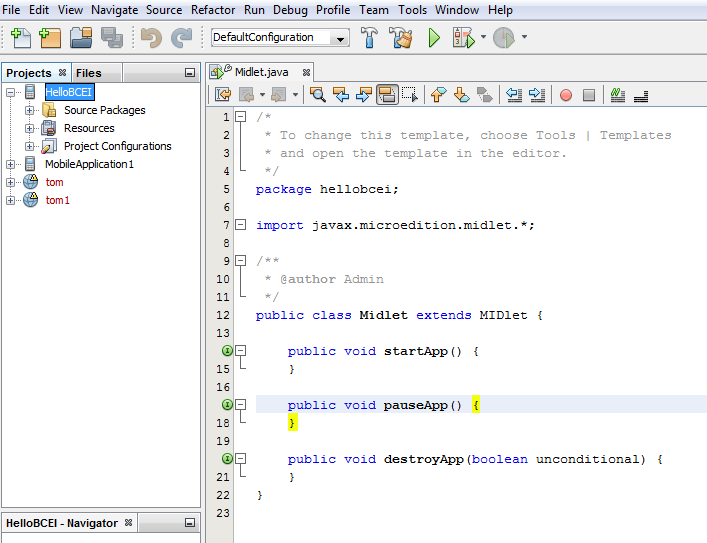Image resolution: width=707 pixels, height=543 pixels.
Task: Click the New File toolbar icon
Action: (x=20, y=38)
